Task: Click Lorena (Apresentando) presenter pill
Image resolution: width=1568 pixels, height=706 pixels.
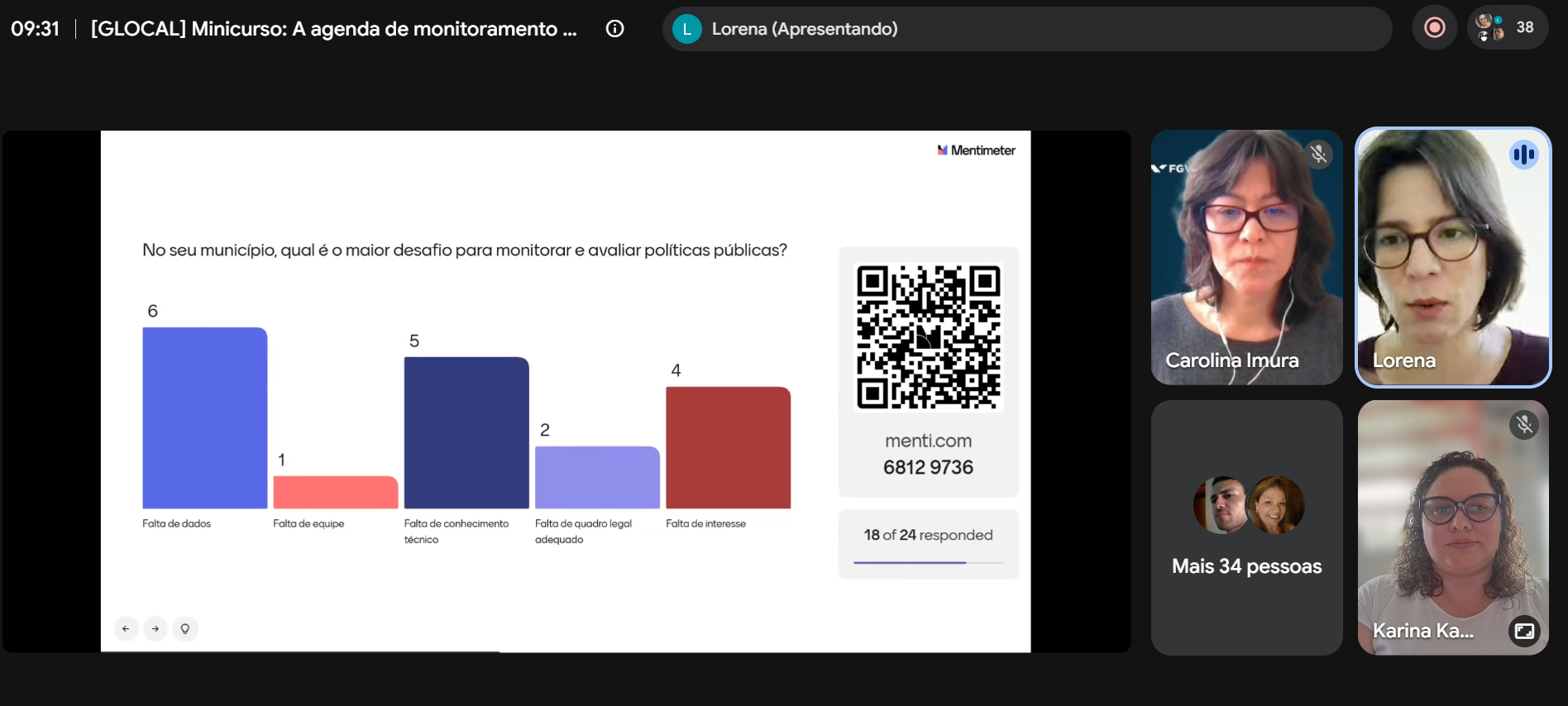Action: coord(1026,29)
